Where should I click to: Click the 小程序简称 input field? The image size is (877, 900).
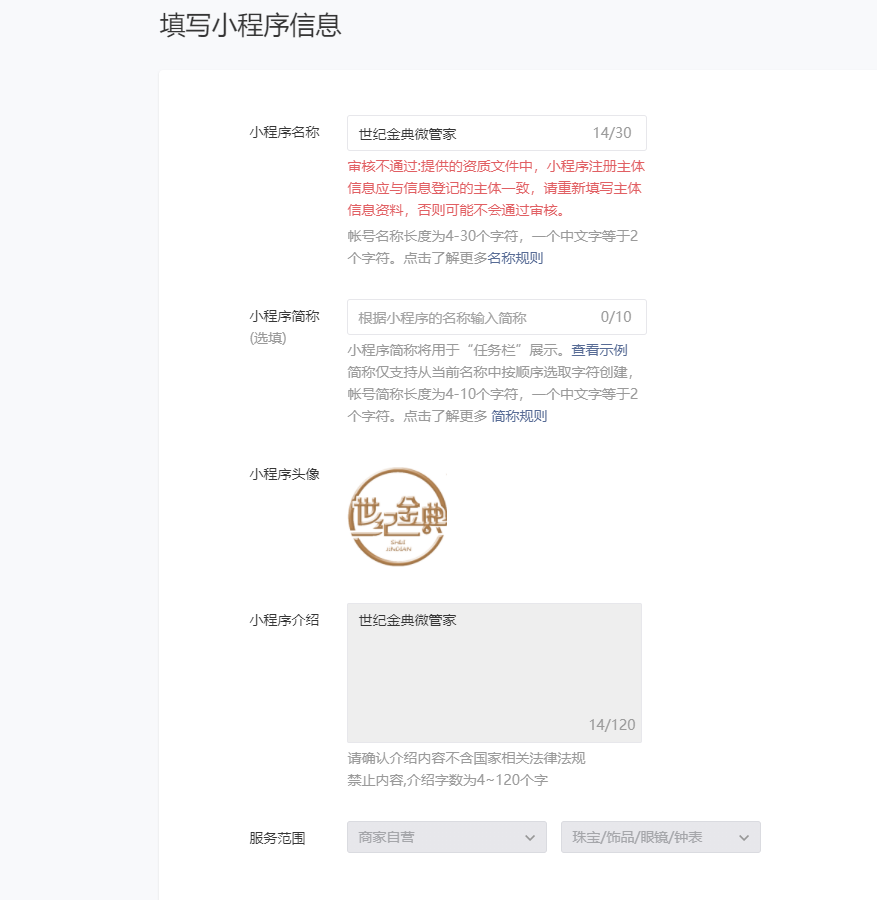[496, 317]
